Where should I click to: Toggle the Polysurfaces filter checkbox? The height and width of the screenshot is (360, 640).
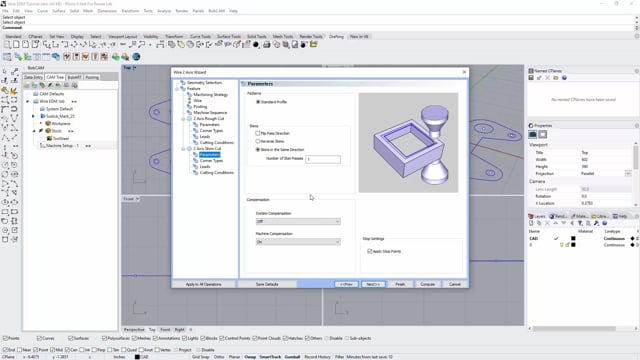[x=104, y=338]
